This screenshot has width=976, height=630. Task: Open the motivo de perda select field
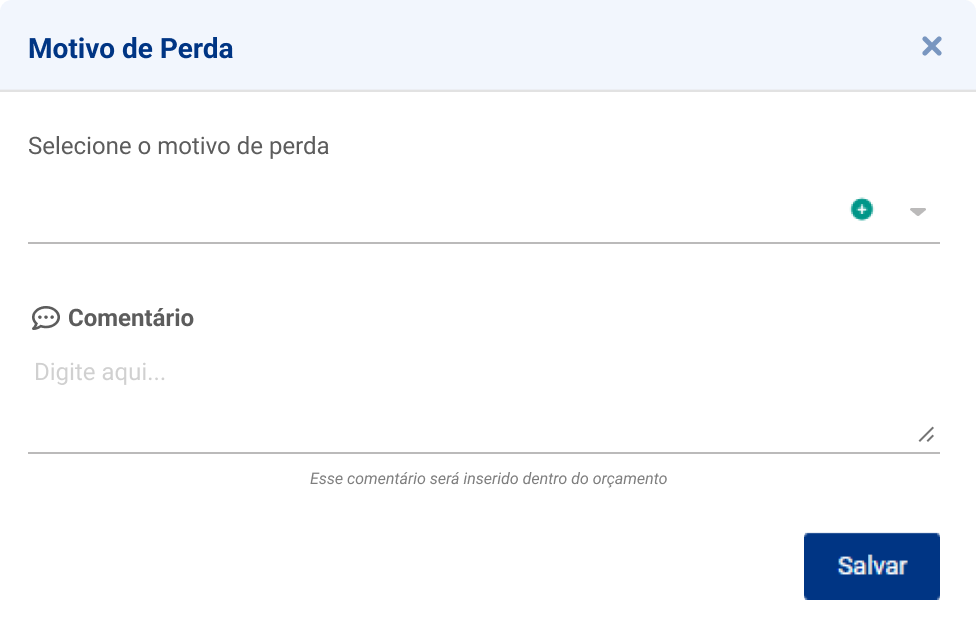coord(430,212)
